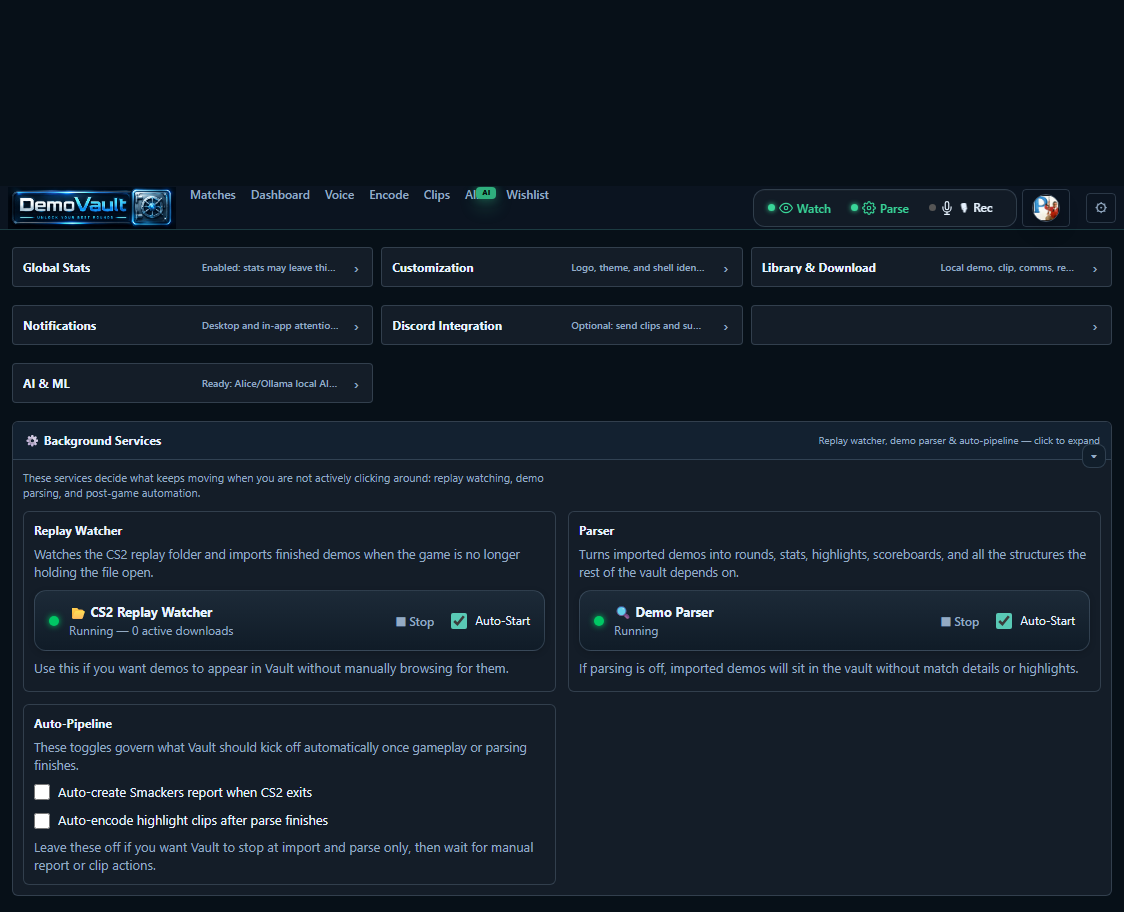Expand the Notifications section

click(x=192, y=326)
